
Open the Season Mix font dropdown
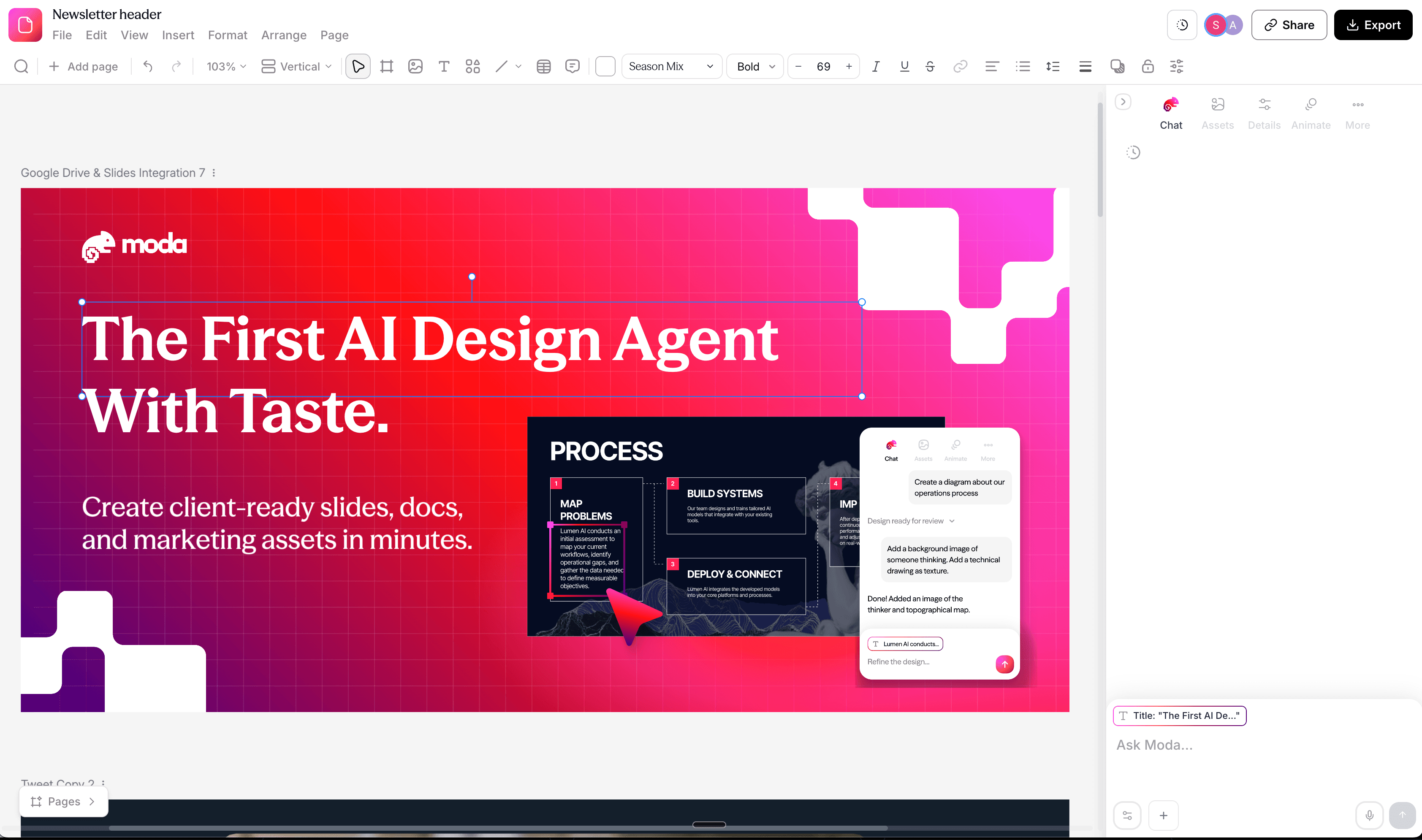click(x=671, y=66)
